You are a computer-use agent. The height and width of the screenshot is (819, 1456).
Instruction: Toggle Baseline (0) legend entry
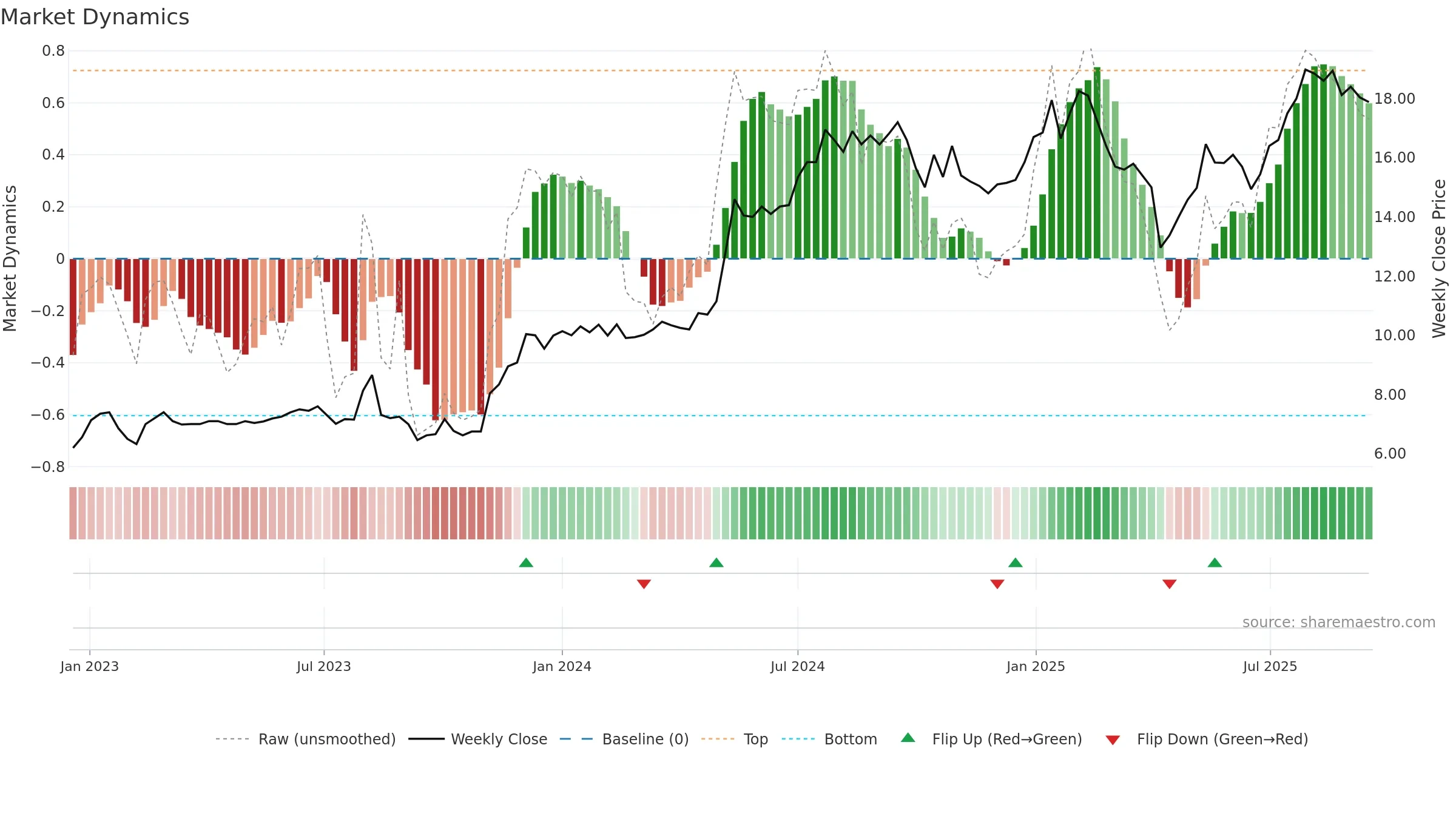click(624, 739)
